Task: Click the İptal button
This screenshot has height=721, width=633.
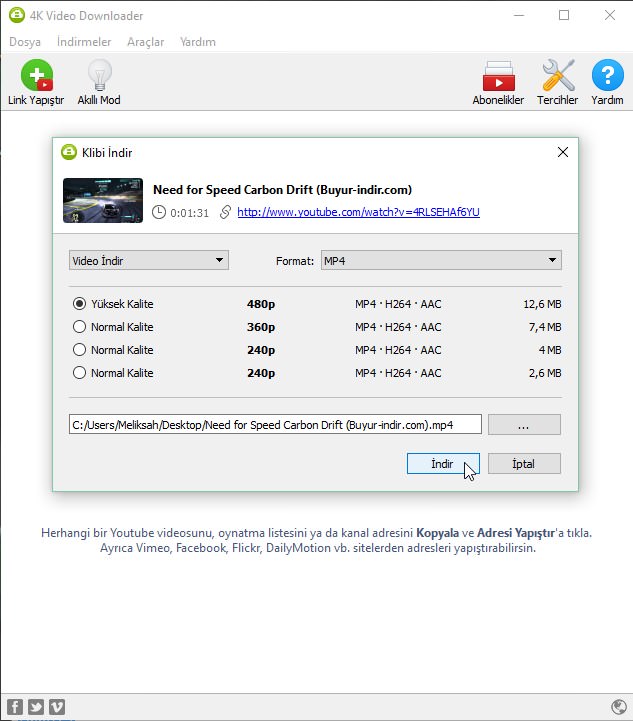Action: click(x=524, y=464)
